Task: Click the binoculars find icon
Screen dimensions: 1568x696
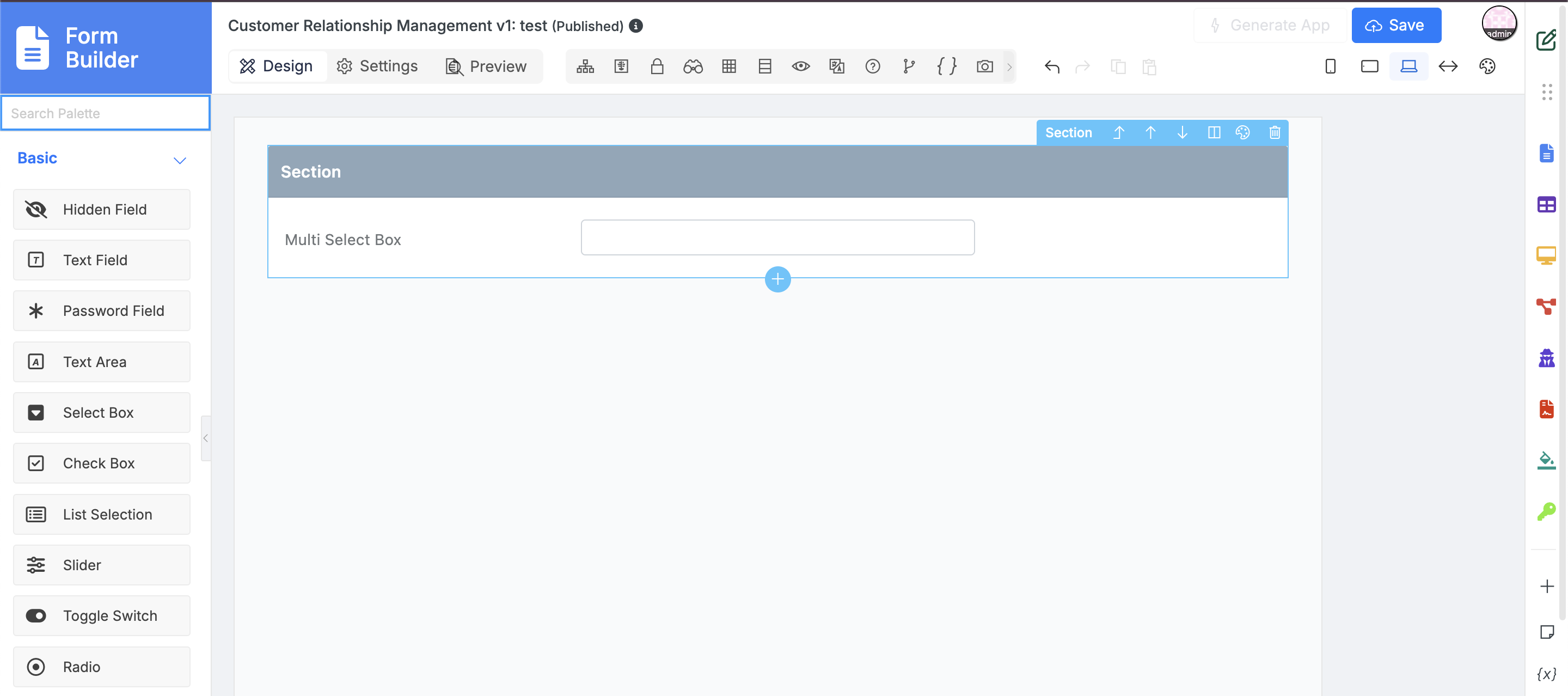Action: click(x=693, y=66)
